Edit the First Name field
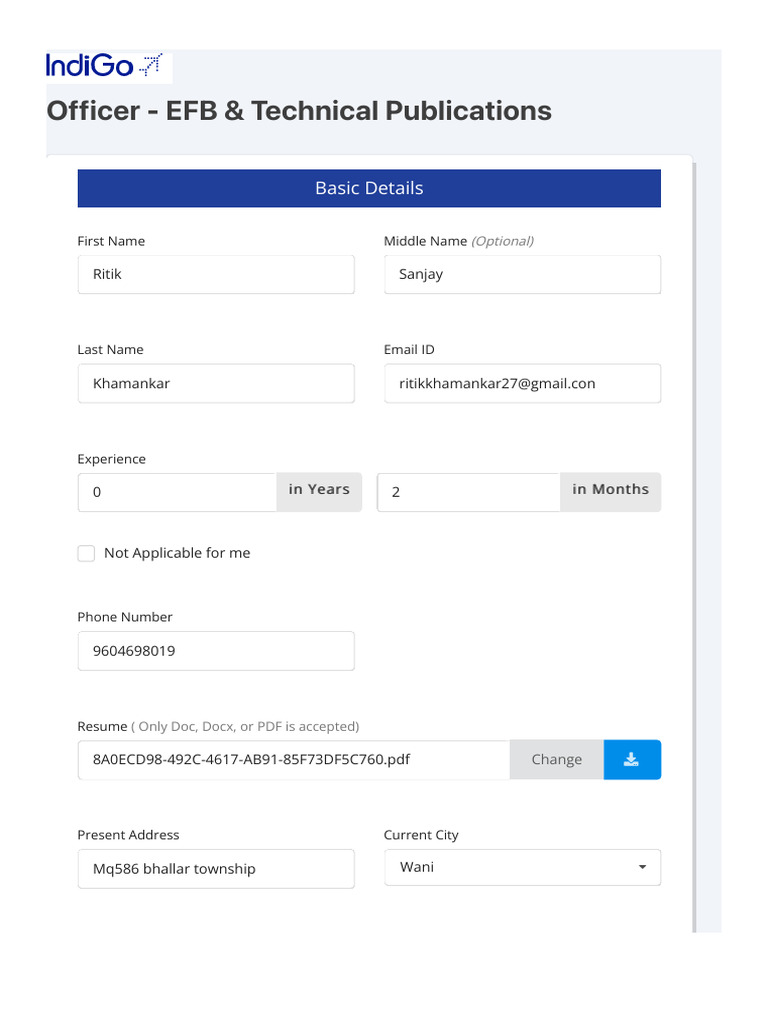Image resolution: width=768 pixels, height=1024 pixels. pyautogui.click(x=216, y=274)
